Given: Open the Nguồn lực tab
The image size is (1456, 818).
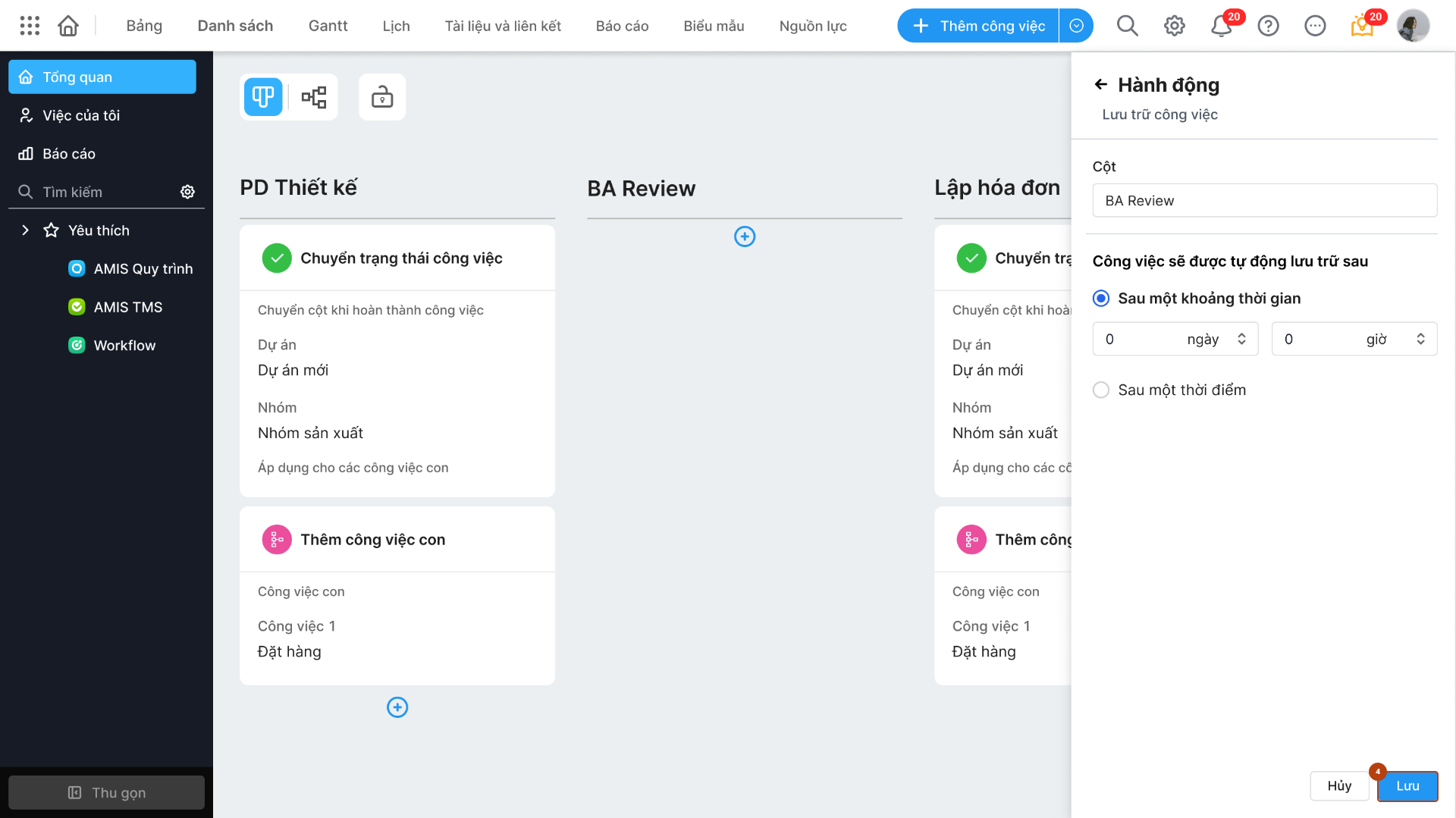Looking at the screenshot, I should 813,26.
